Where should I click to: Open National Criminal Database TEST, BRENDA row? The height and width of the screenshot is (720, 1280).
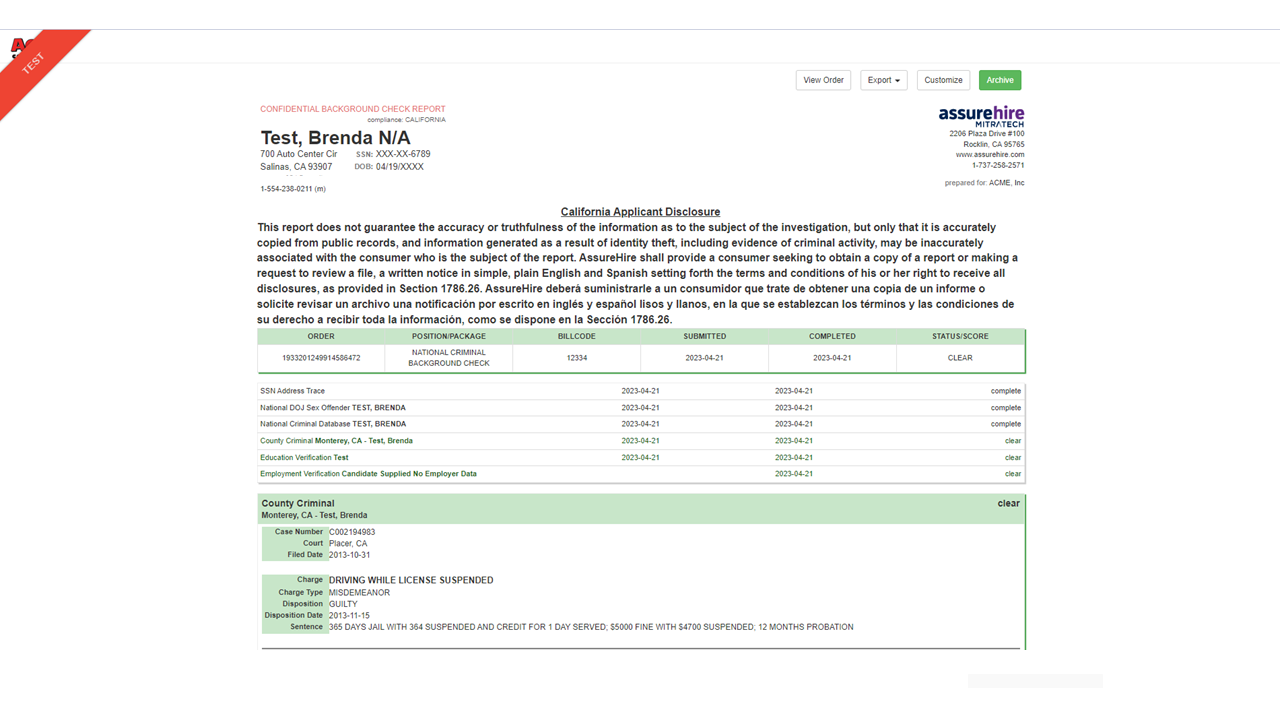click(332, 423)
